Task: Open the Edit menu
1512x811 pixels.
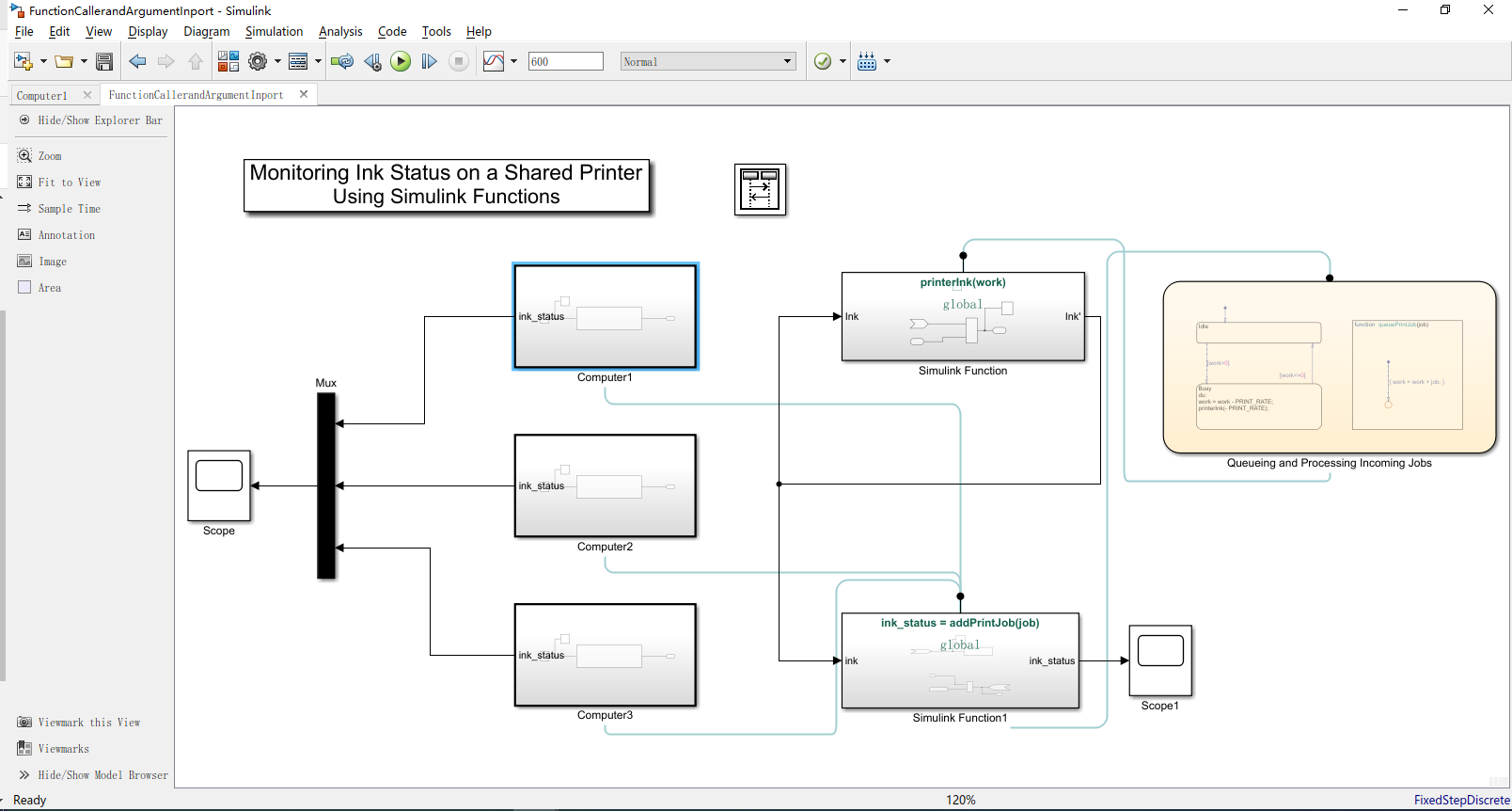Action: [x=59, y=32]
